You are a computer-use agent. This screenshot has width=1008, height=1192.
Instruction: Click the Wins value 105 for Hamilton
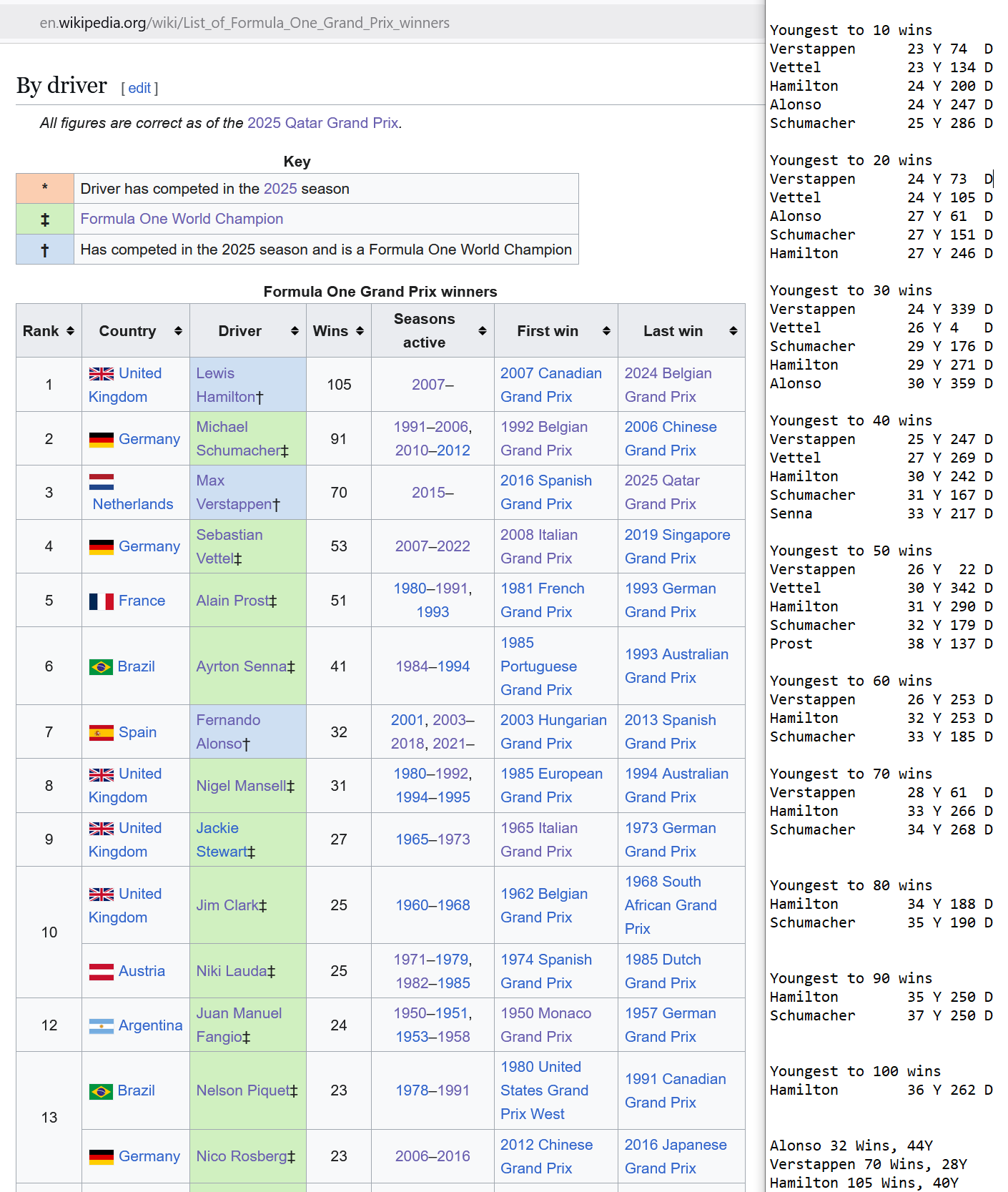click(339, 385)
